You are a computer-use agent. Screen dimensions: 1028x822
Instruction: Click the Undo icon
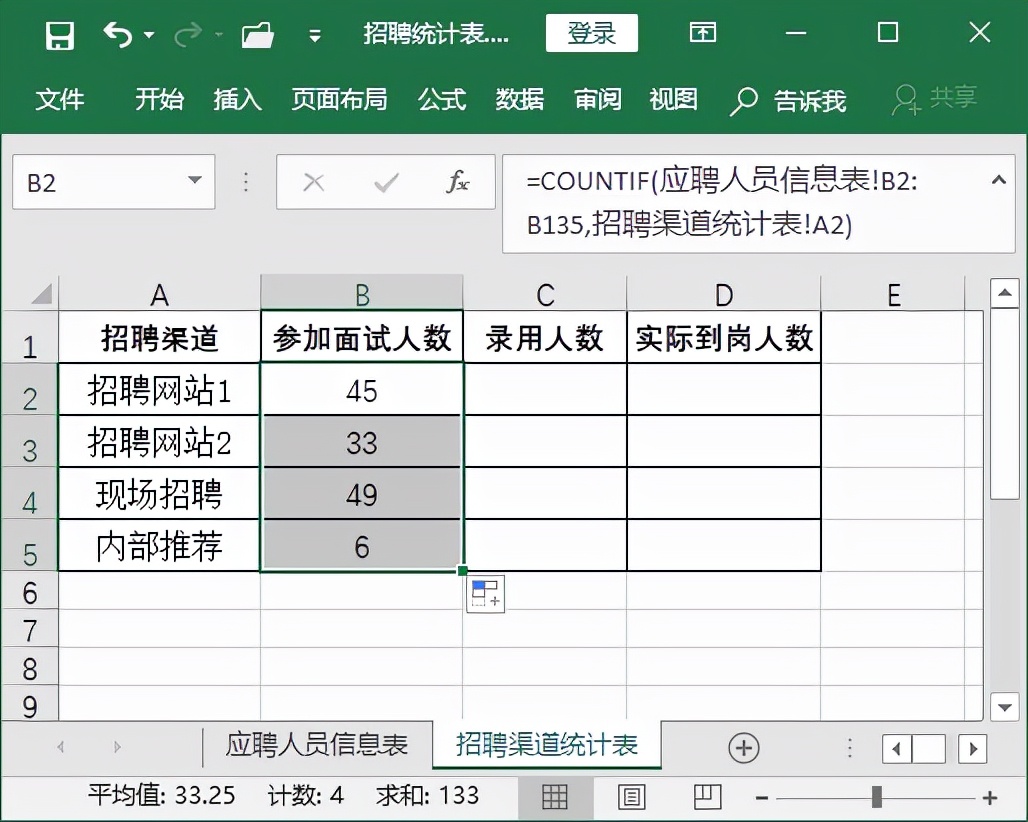pos(119,33)
